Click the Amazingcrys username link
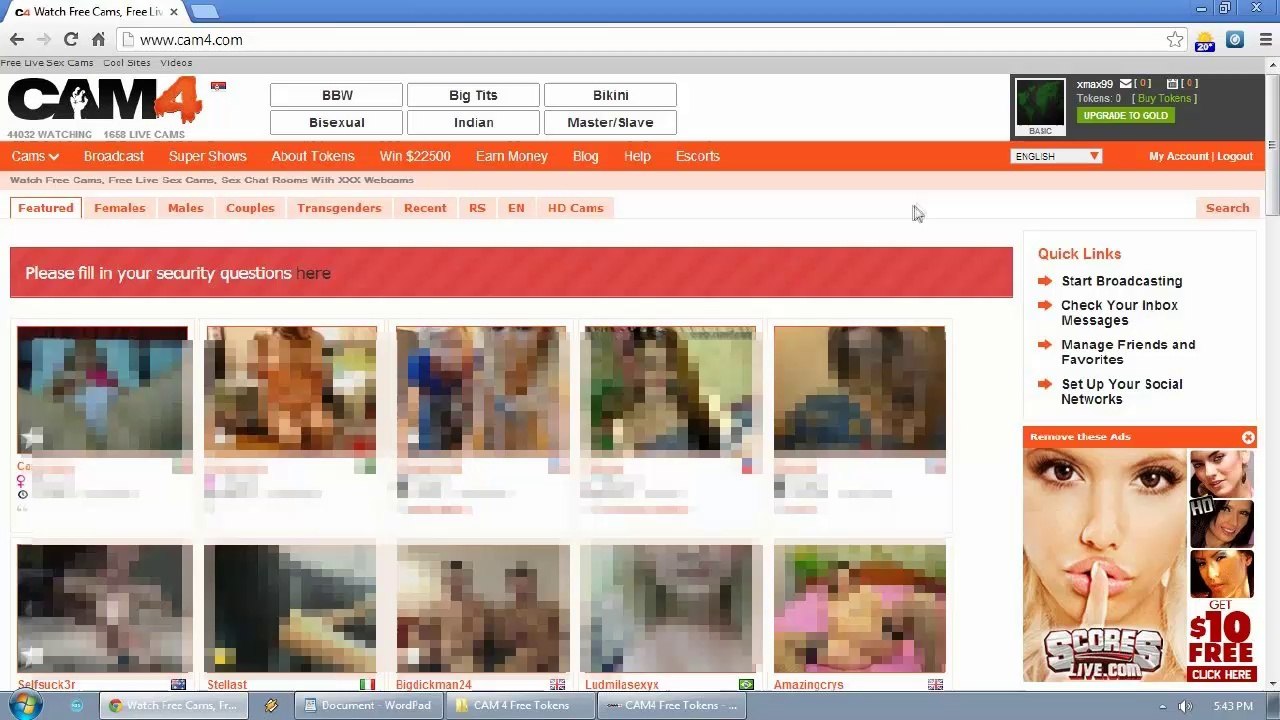Image resolution: width=1280 pixels, height=720 pixels. click(x=808, y=685)
